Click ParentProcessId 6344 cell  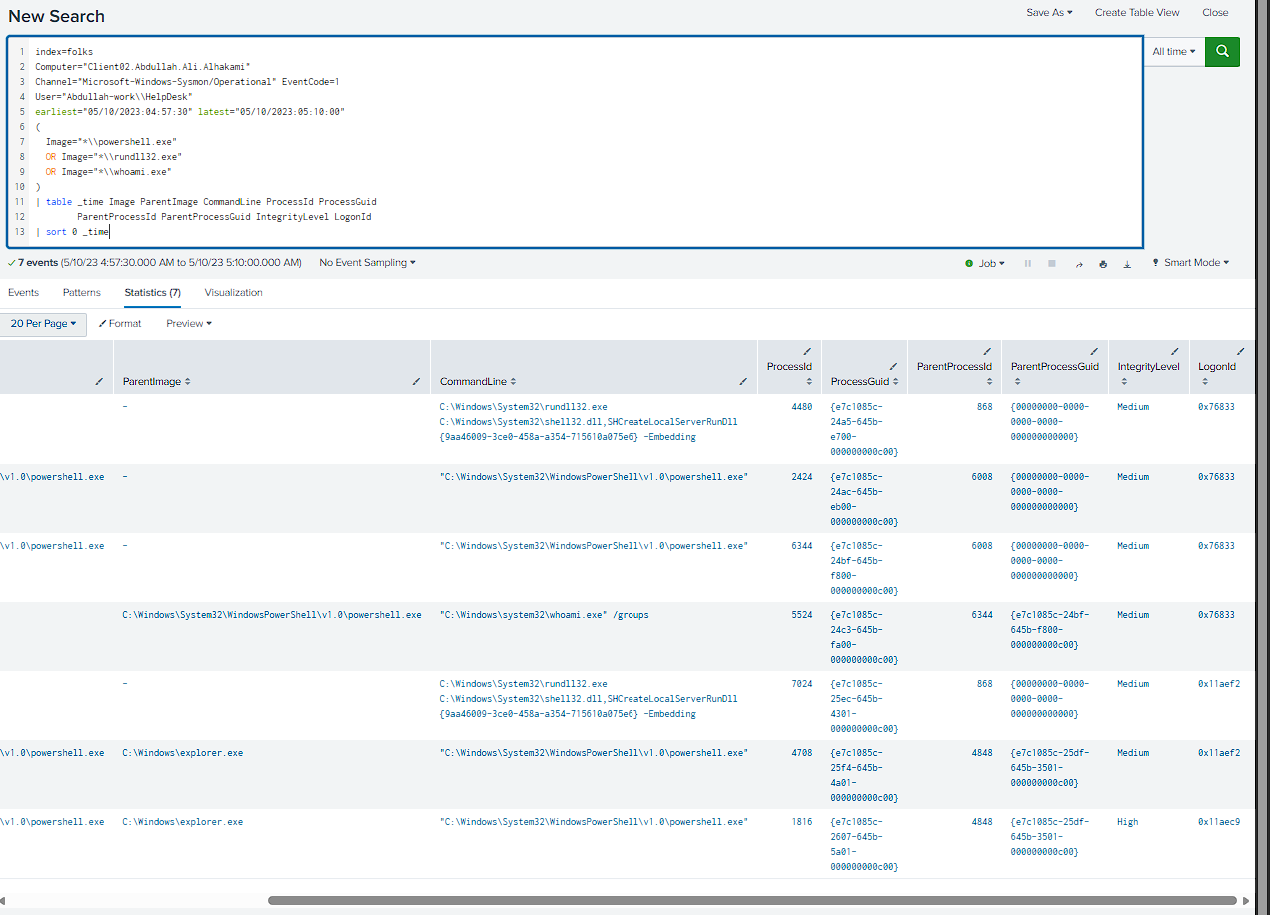(982, 615)
